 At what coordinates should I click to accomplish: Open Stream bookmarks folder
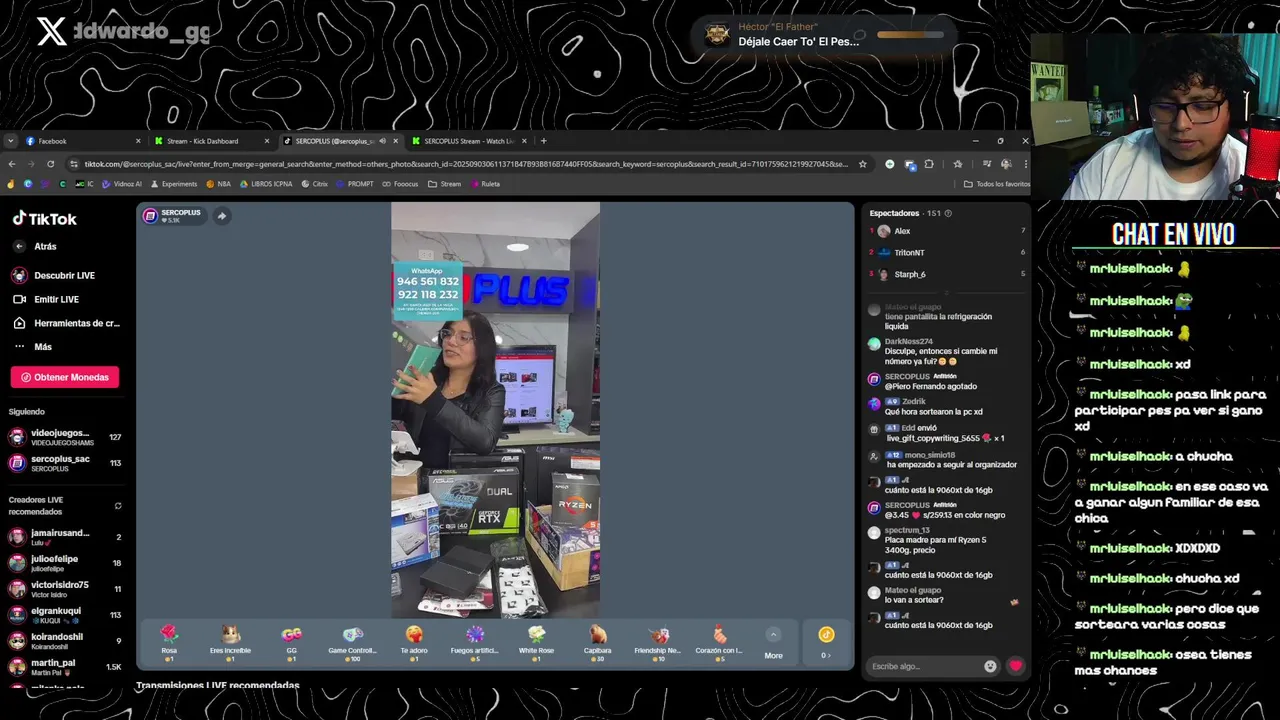coord(444,184)
